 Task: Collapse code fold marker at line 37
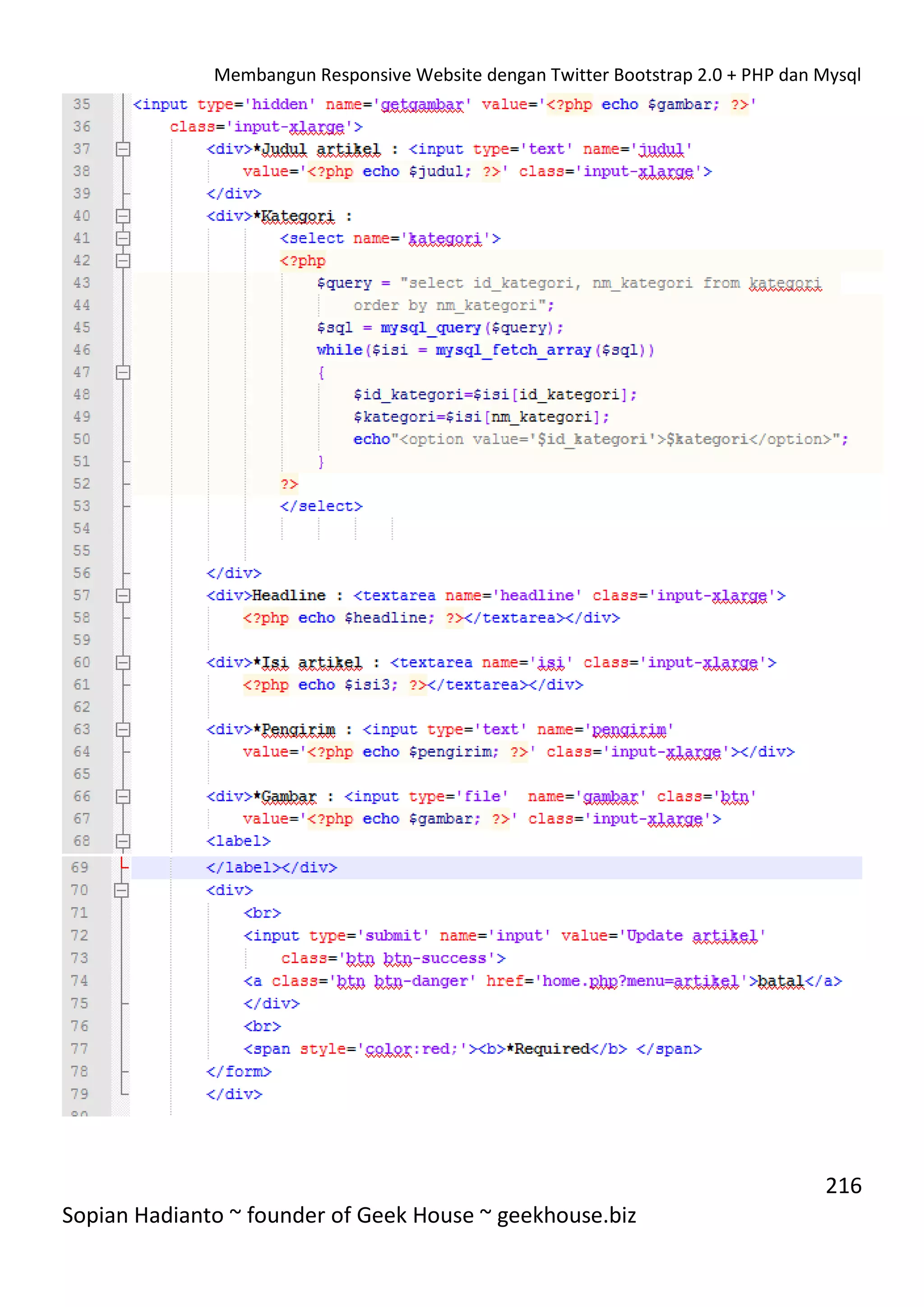tap(123, 149)
